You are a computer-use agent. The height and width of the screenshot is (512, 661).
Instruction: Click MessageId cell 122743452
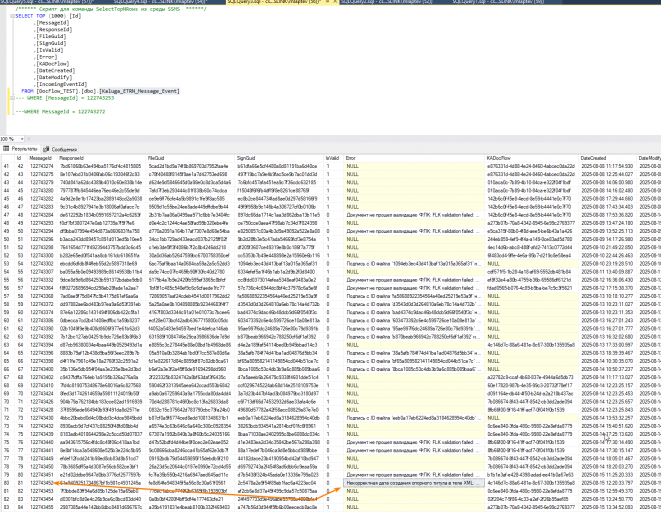point(42,483)
